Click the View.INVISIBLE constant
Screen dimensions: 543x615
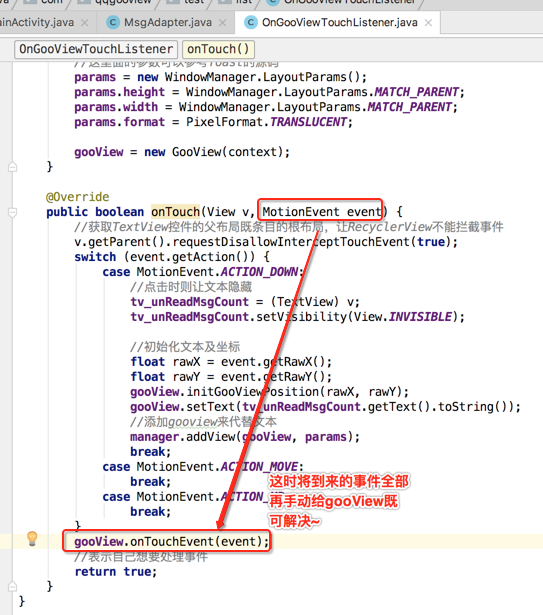pyautogui.click(x=403, y=317)
